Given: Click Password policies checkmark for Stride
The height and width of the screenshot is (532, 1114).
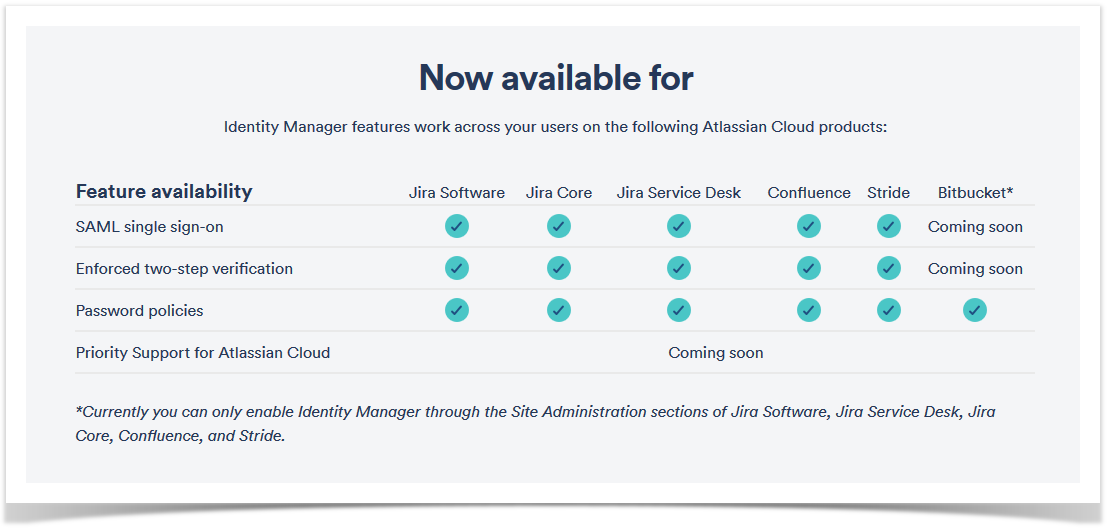Looking at the screenshot, I should coord(889,310).
